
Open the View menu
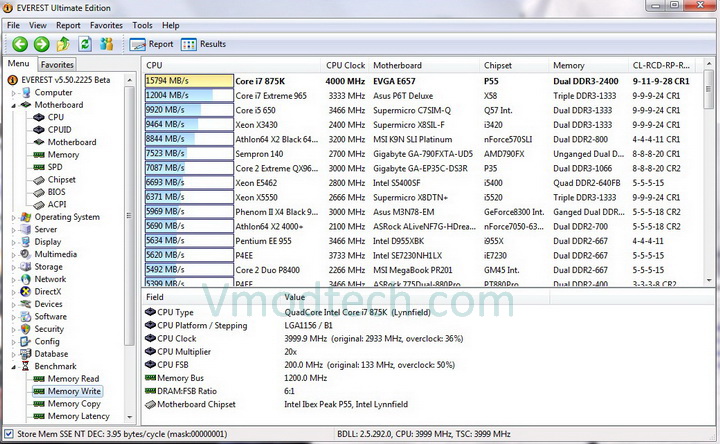tap(38, 25)
